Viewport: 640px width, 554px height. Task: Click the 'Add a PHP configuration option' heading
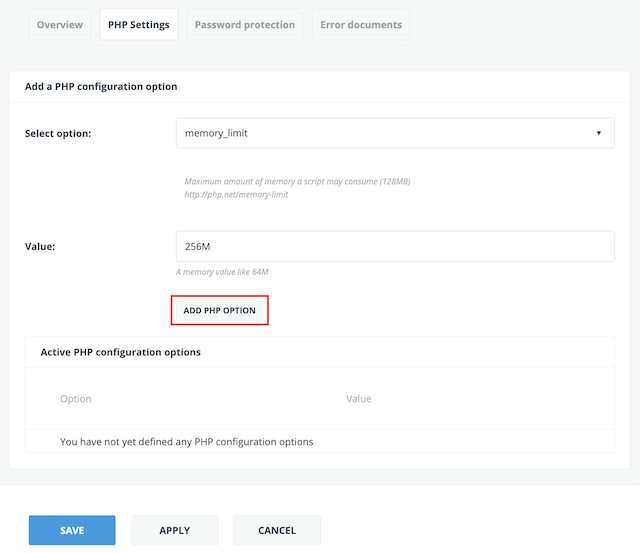click(101, 87)
